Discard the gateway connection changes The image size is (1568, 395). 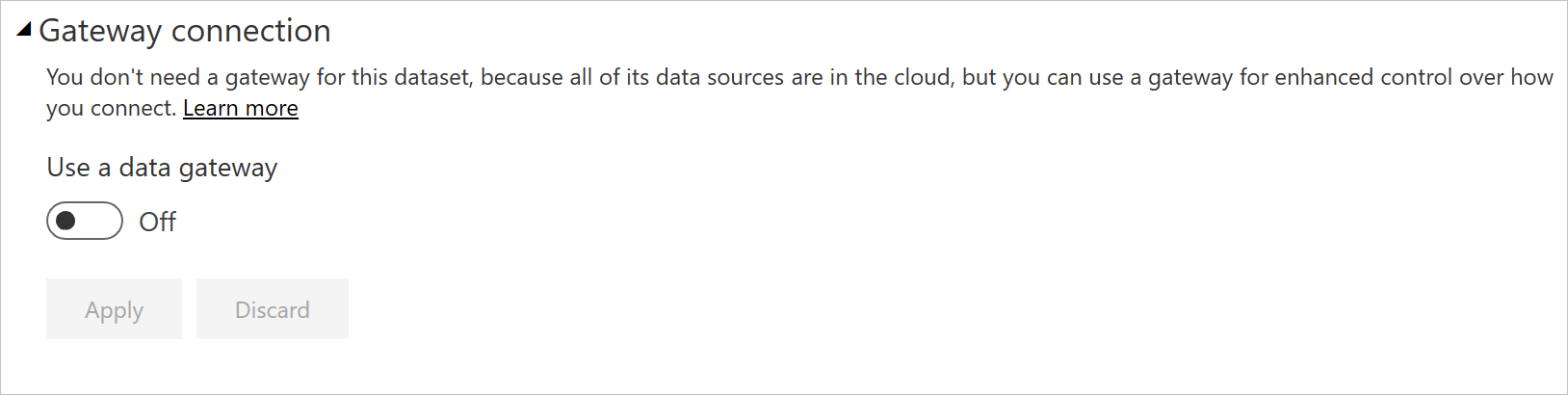(273, 309)
